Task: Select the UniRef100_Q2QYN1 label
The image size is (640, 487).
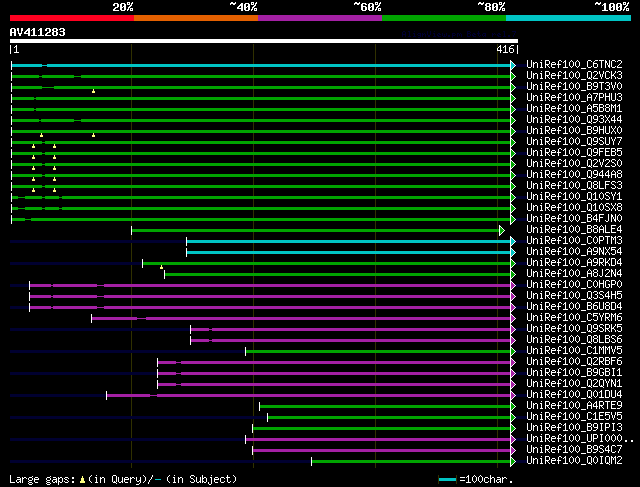Action: [x=574, y=384]
